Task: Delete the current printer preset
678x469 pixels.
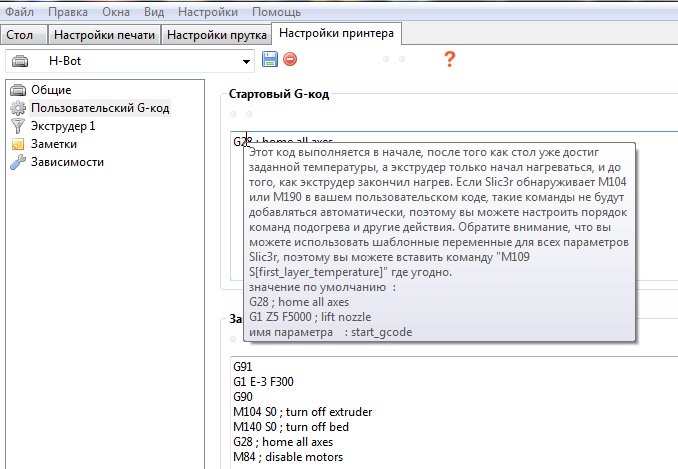Action: [x=290, y=59]
